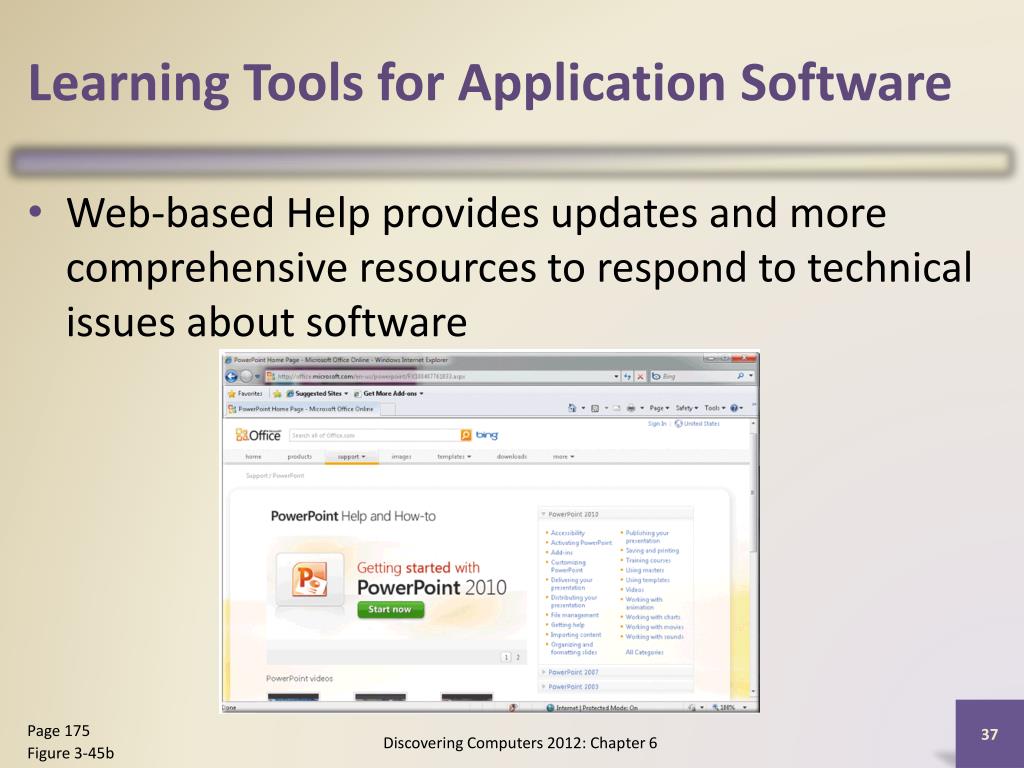Screen dimensions: 1024x768
Task: Open Suggested Sites on favorites bar
Action: (317, 394)
